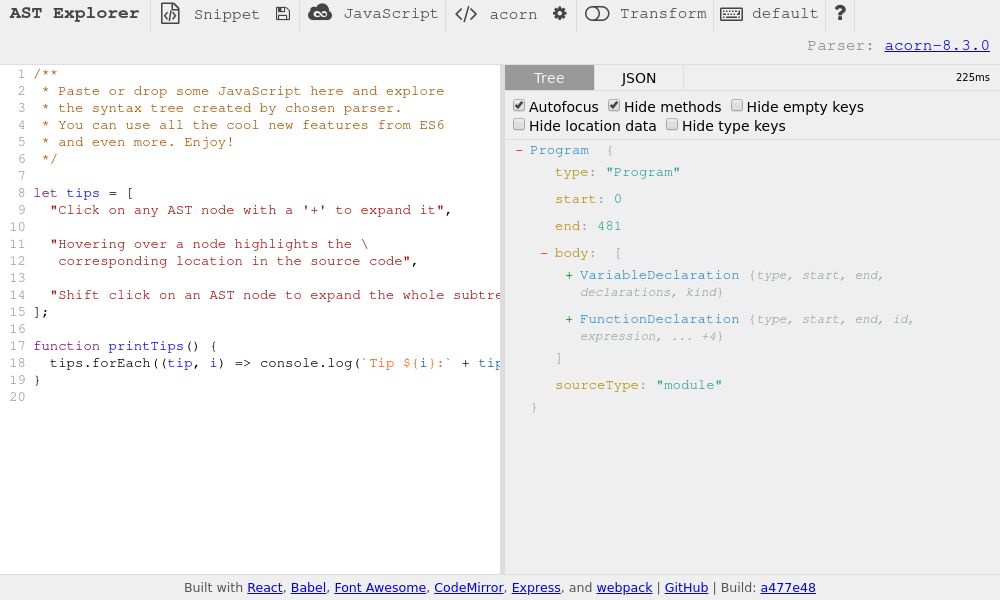Click the save snippet disk icon
This screenshot has height=600, width=1000.
[282, 14]
